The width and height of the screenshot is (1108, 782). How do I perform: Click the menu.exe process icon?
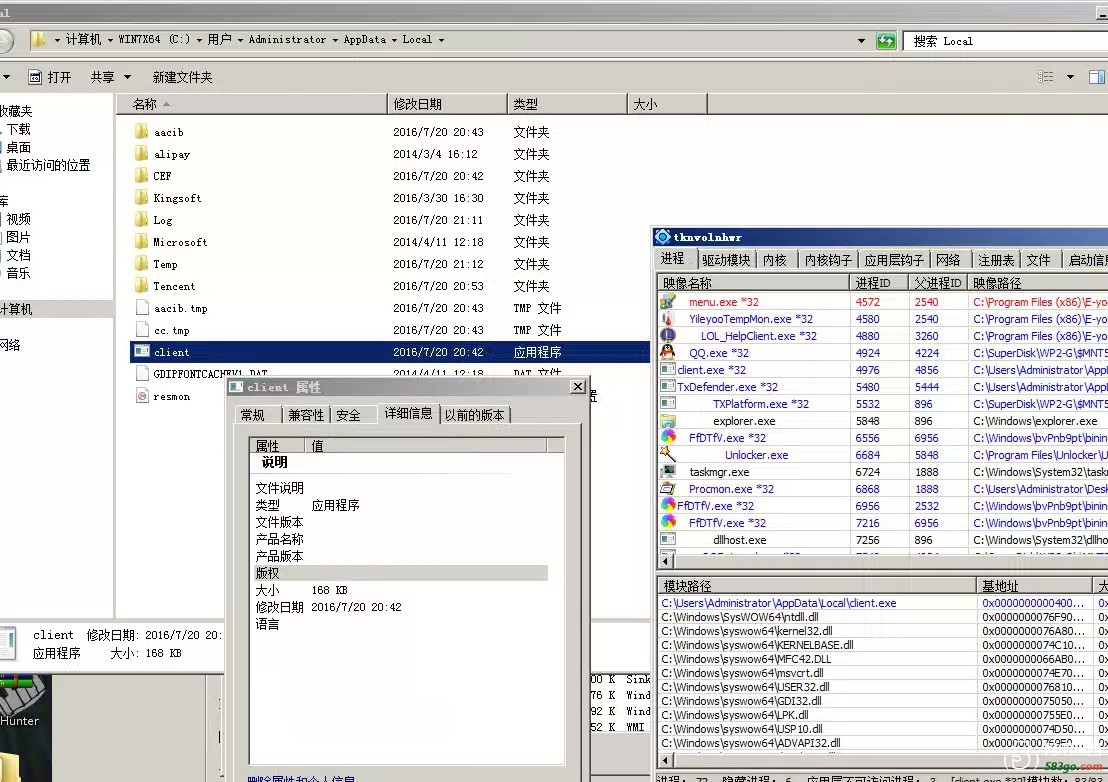click(x=668, y=302)
